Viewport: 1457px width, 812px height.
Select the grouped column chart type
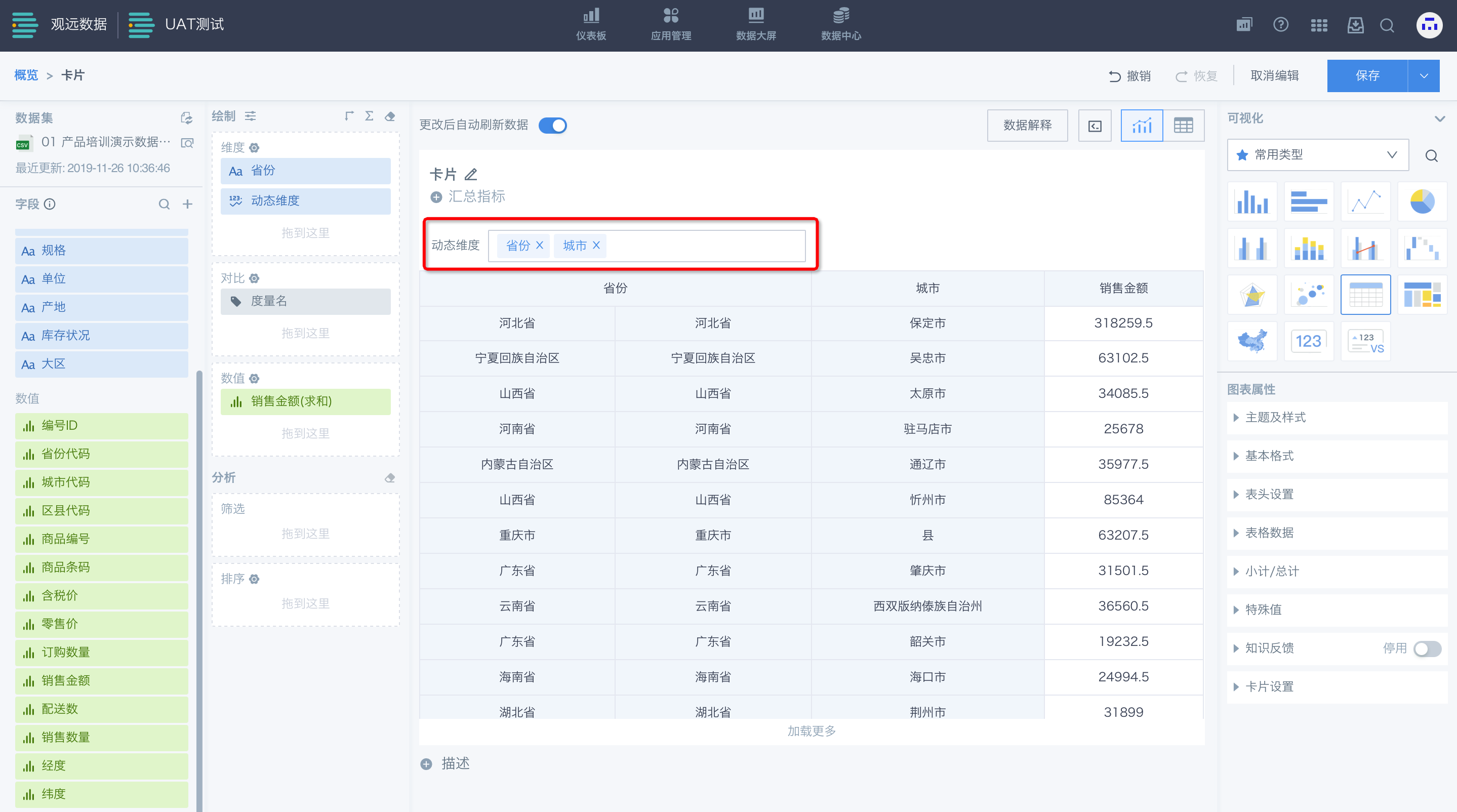[x=1252, y=248]
